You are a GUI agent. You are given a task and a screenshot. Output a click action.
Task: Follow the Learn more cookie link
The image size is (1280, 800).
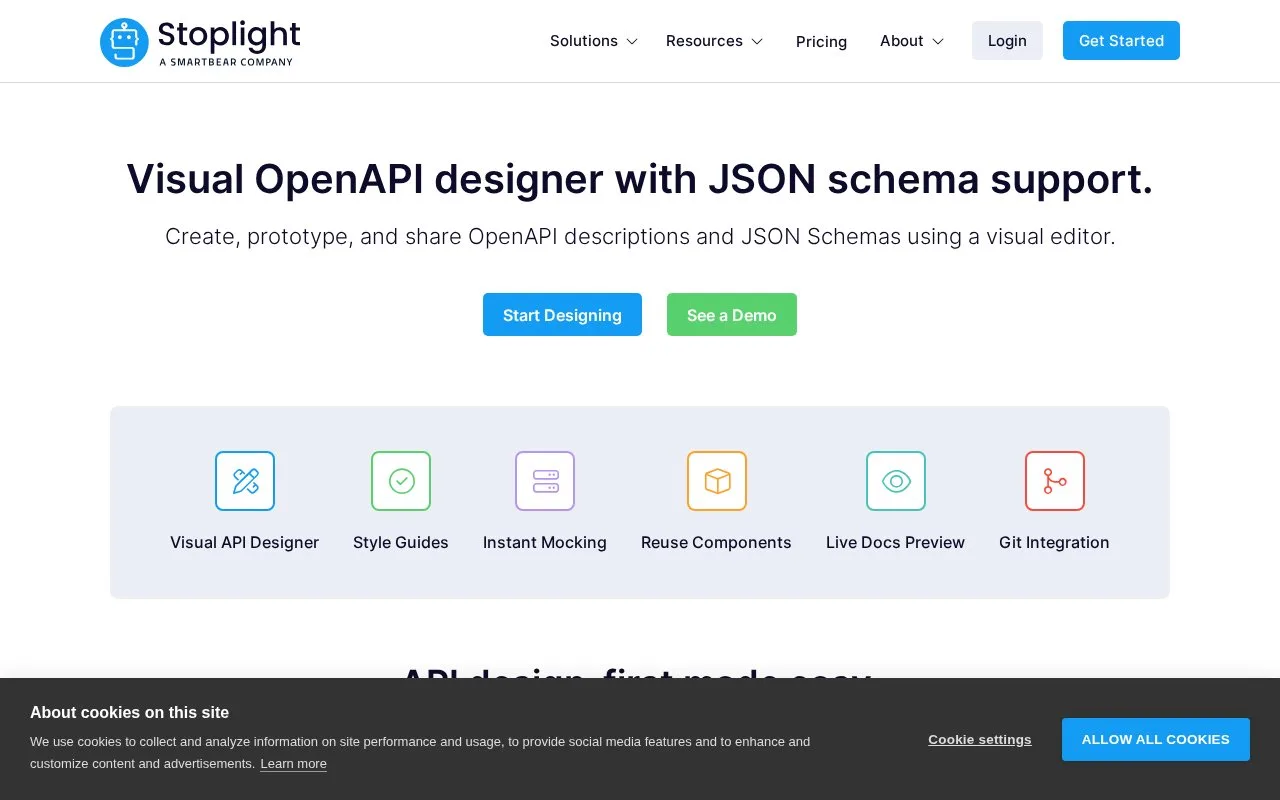point(293,764)
